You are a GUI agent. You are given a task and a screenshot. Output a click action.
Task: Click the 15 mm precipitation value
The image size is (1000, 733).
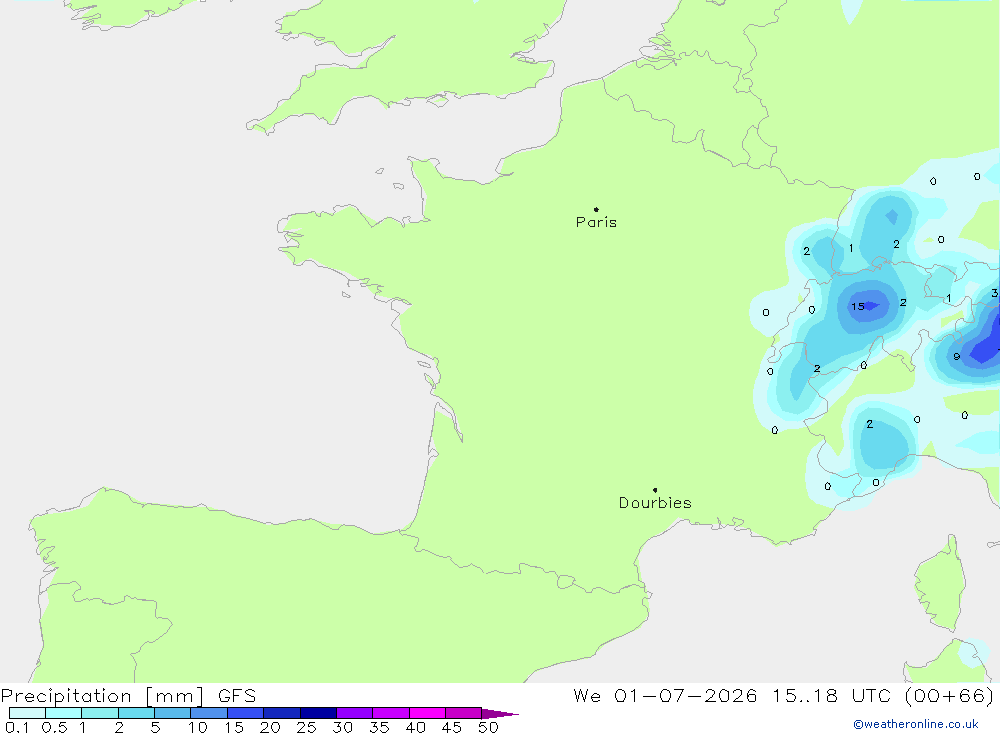pyautogui.click(x=858, y=307)
